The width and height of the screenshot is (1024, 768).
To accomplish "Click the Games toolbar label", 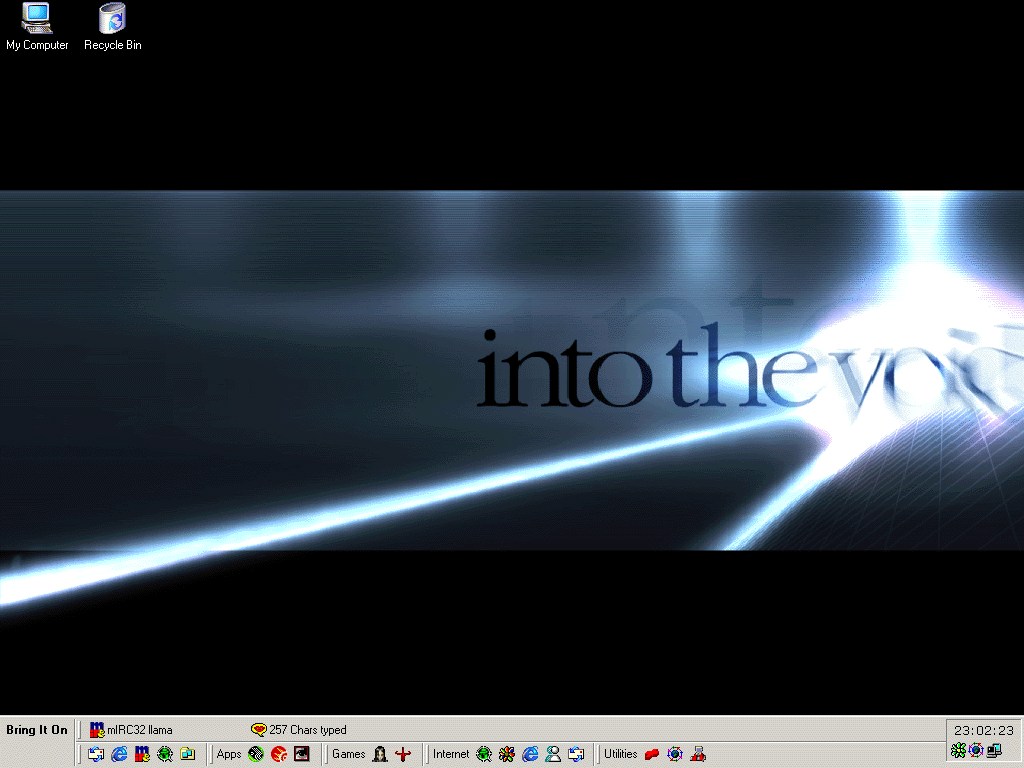I will click(x=349, y=754).
